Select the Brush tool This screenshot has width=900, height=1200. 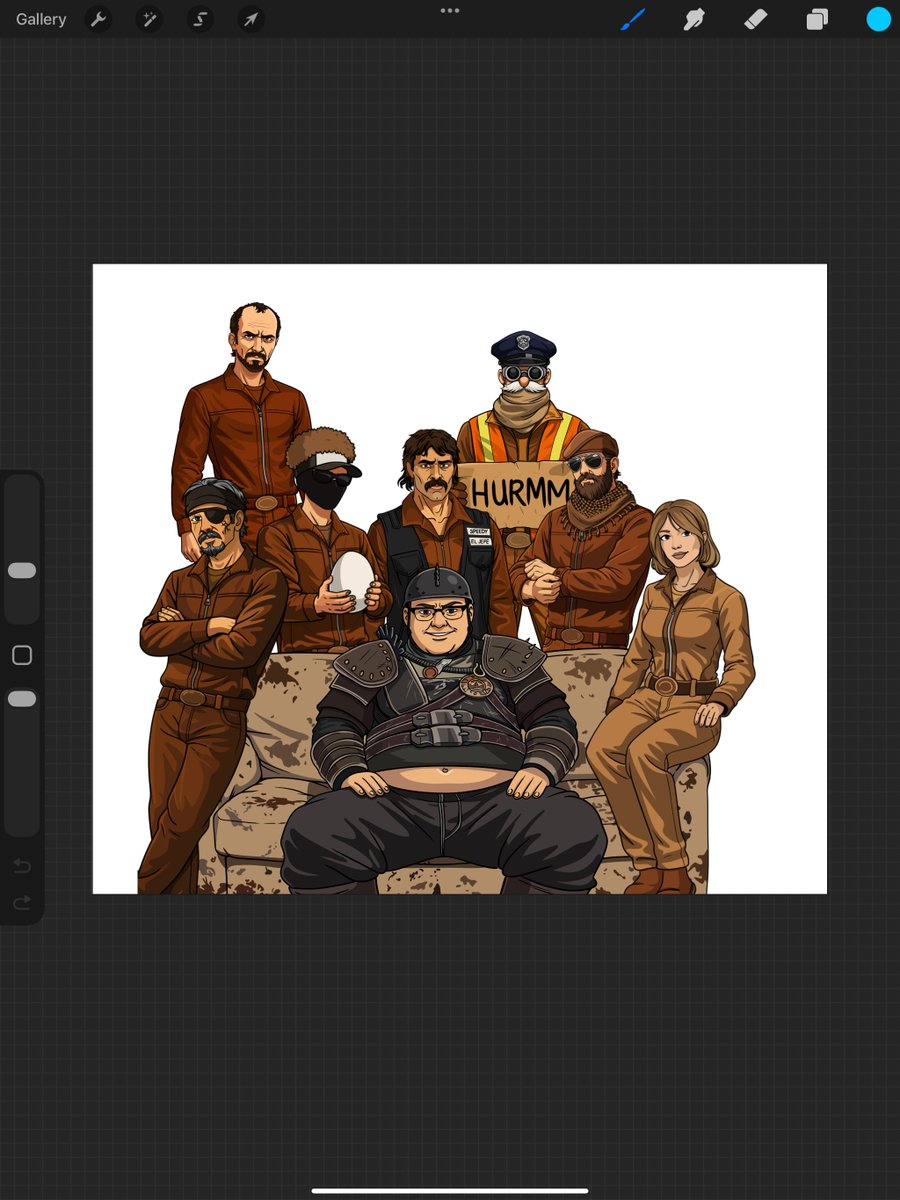tap(633, 19)
